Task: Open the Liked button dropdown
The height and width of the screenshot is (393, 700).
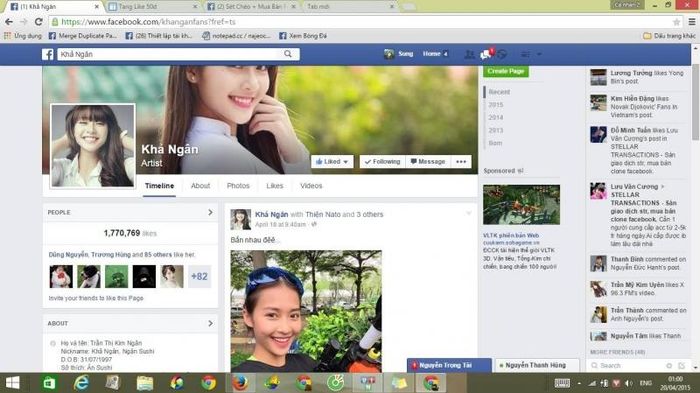Action: click(332, 162)
